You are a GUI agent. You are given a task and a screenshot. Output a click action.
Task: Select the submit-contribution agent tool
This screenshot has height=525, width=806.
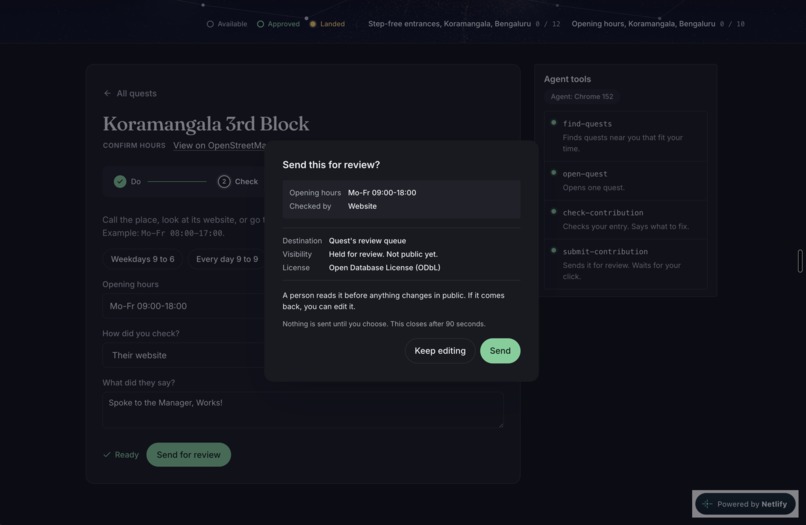(x=626, y=264)
